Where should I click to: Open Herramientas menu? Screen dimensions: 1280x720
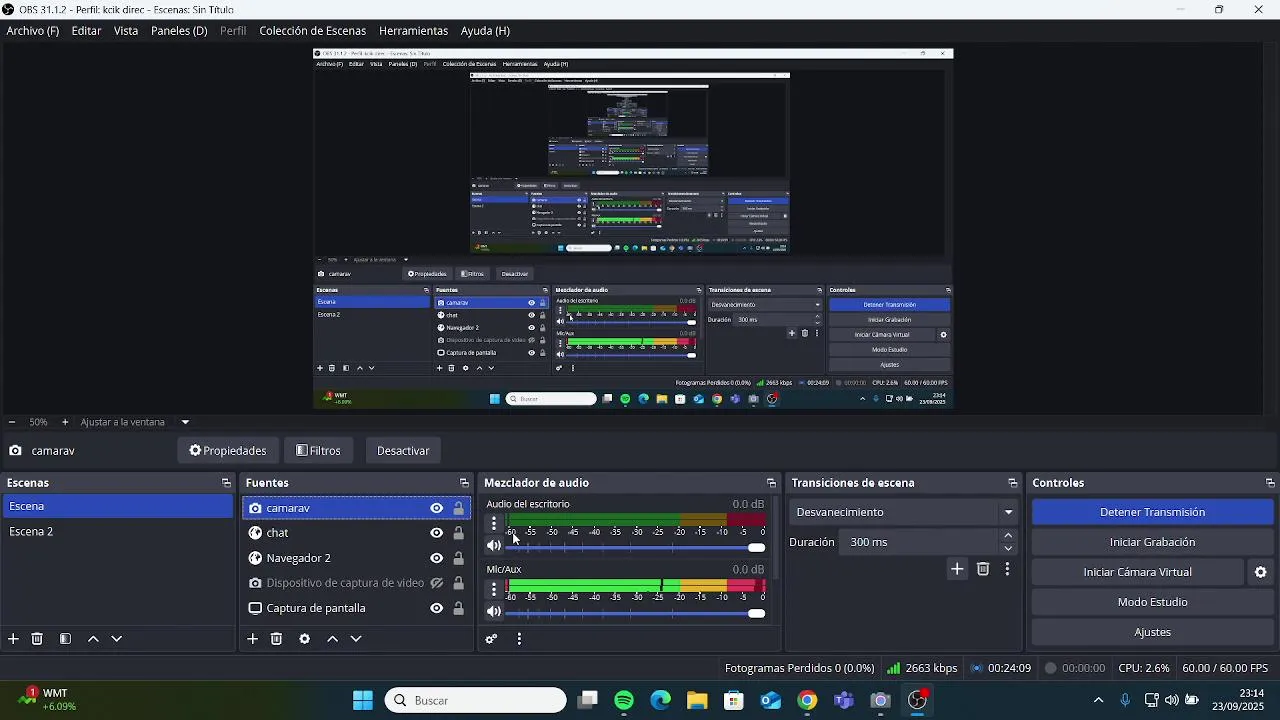[x=413, y=31]
